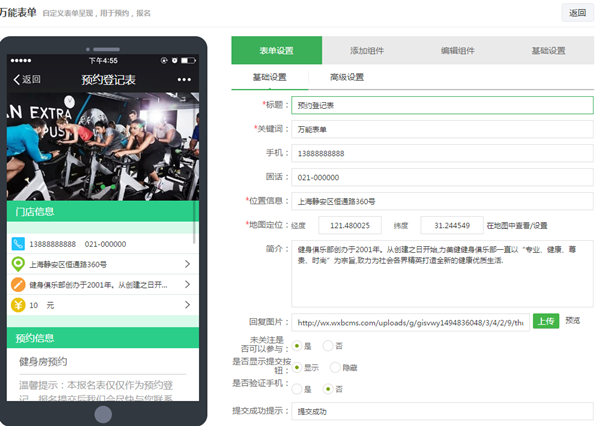Switch to the 表单设置 tab
Viewport: 600px width, 426px height.
[277, 51]
